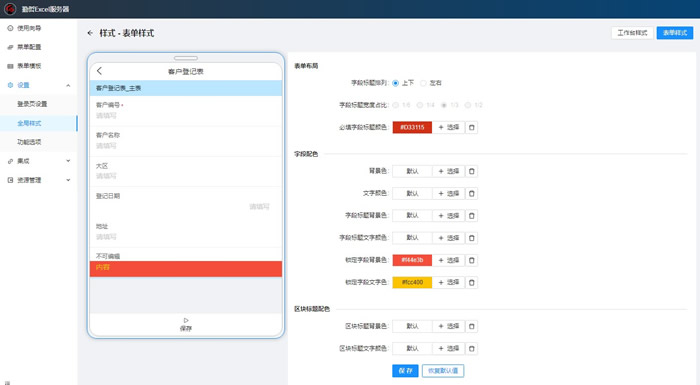Expand the 集成 sidebar section
Screen dimensions: 700x385
(68, 161)
